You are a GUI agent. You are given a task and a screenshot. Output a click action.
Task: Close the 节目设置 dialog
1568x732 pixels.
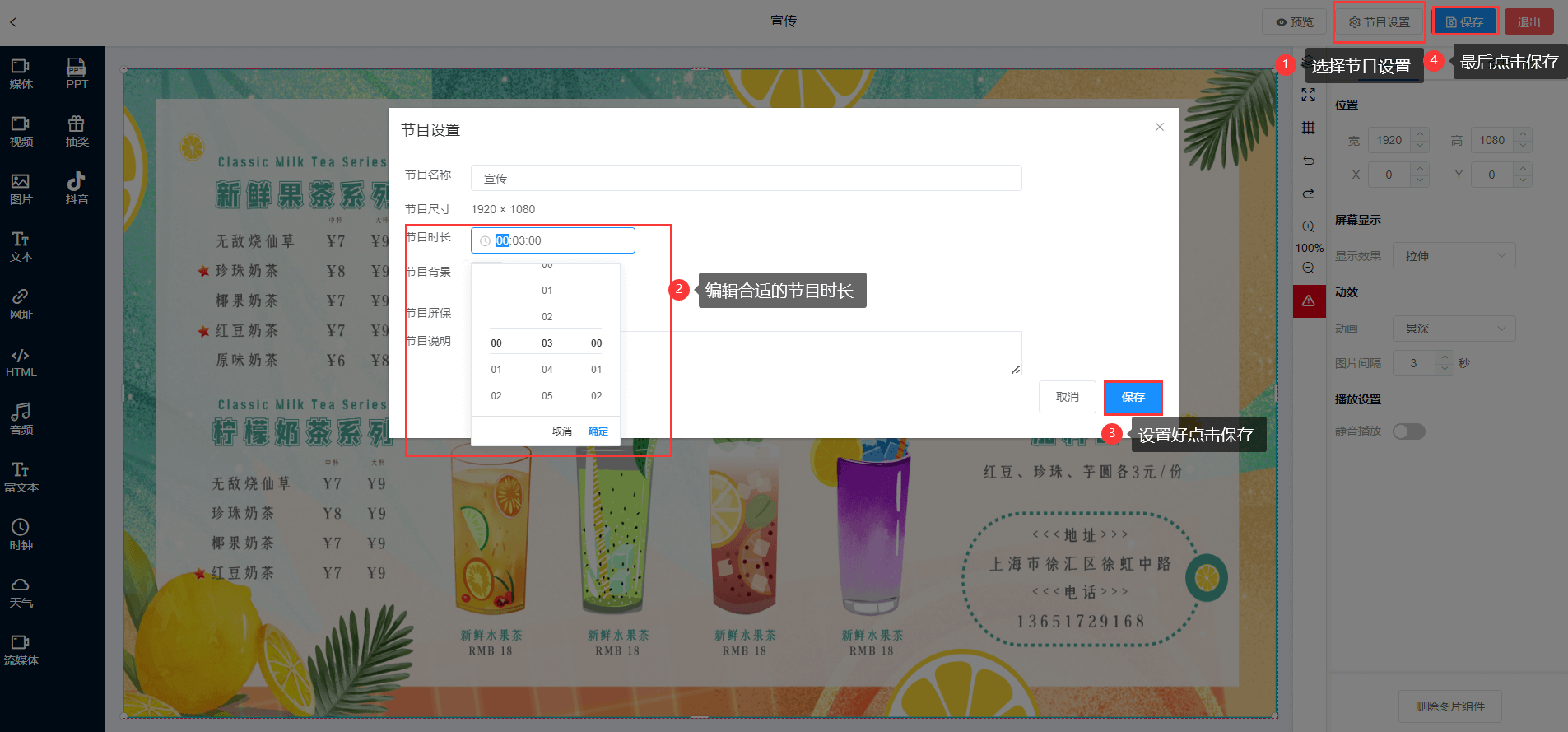pos(1159,127)
